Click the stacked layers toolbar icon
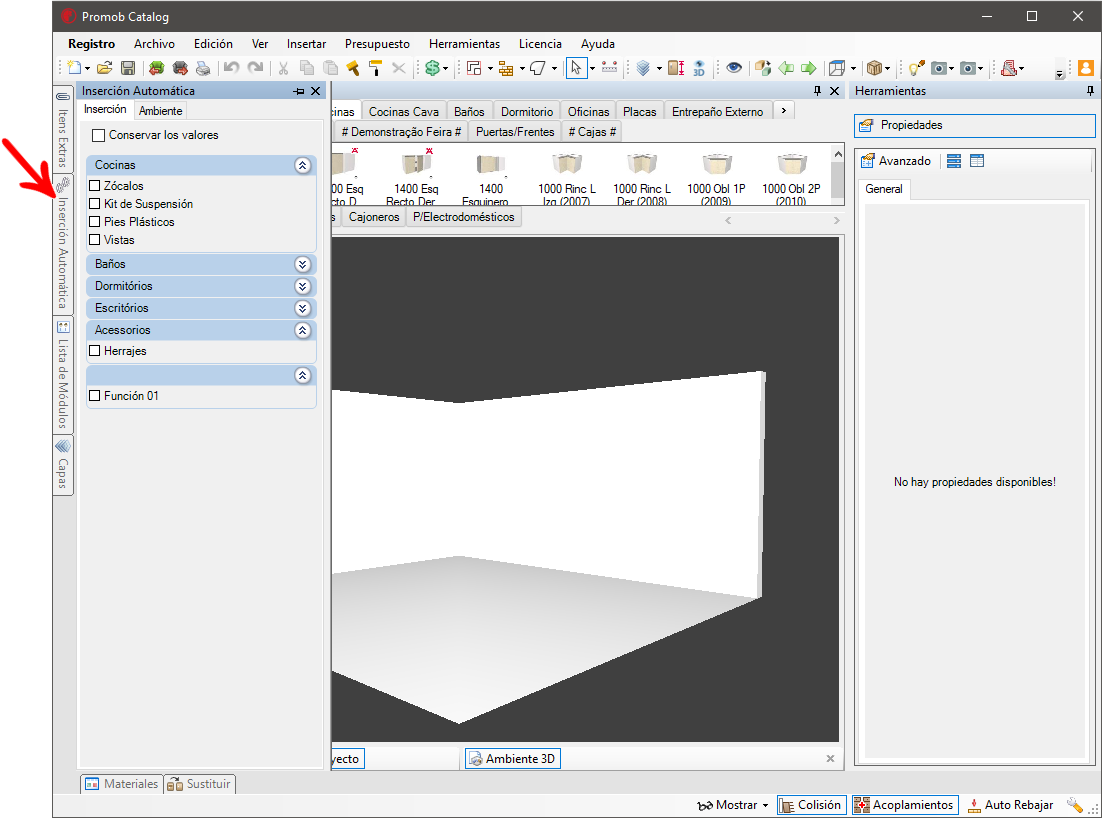This screenshot has height=822, width=1104. pyautogui.click(x=643, y=68)
